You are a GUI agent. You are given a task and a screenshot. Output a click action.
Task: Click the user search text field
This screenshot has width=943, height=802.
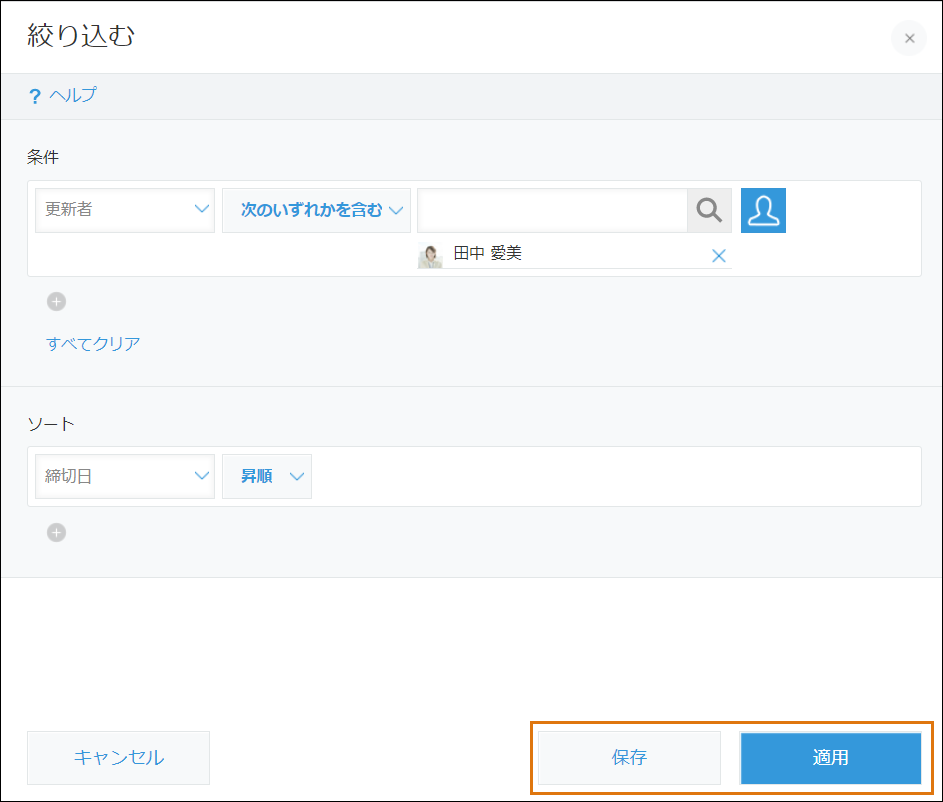[x=552, y=210]
